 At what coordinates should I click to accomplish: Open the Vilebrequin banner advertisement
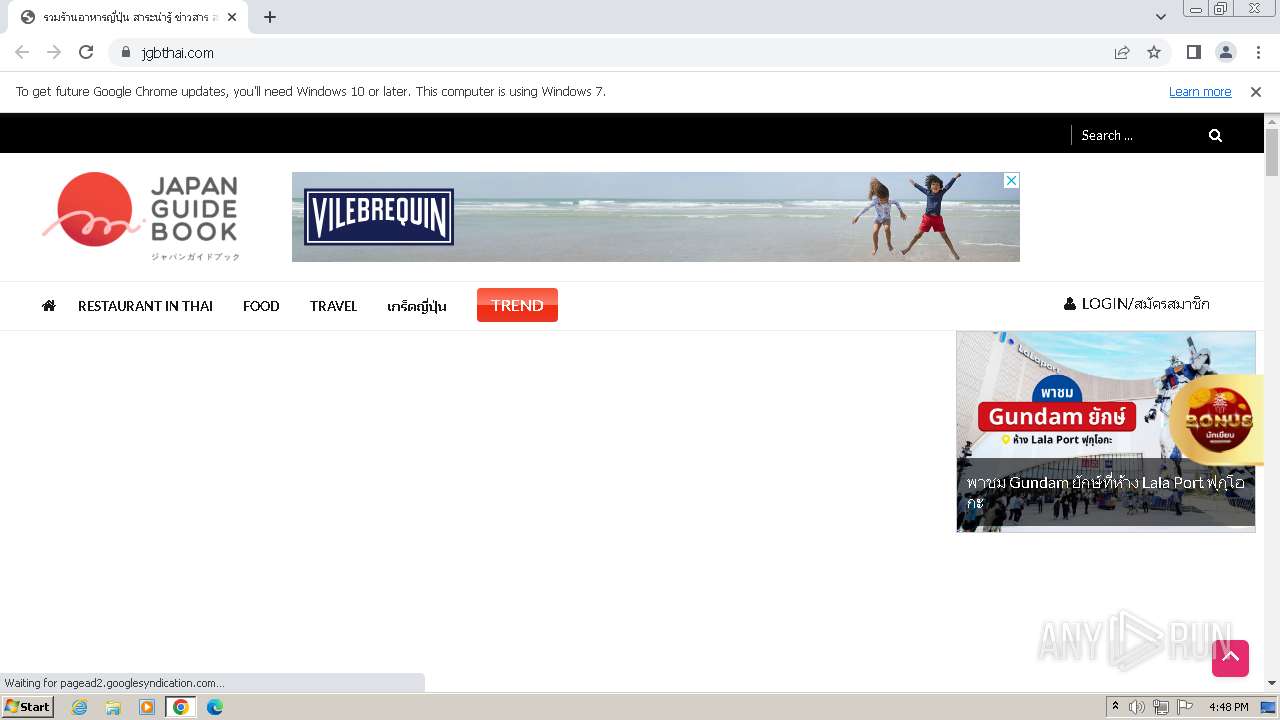(656, 217)
